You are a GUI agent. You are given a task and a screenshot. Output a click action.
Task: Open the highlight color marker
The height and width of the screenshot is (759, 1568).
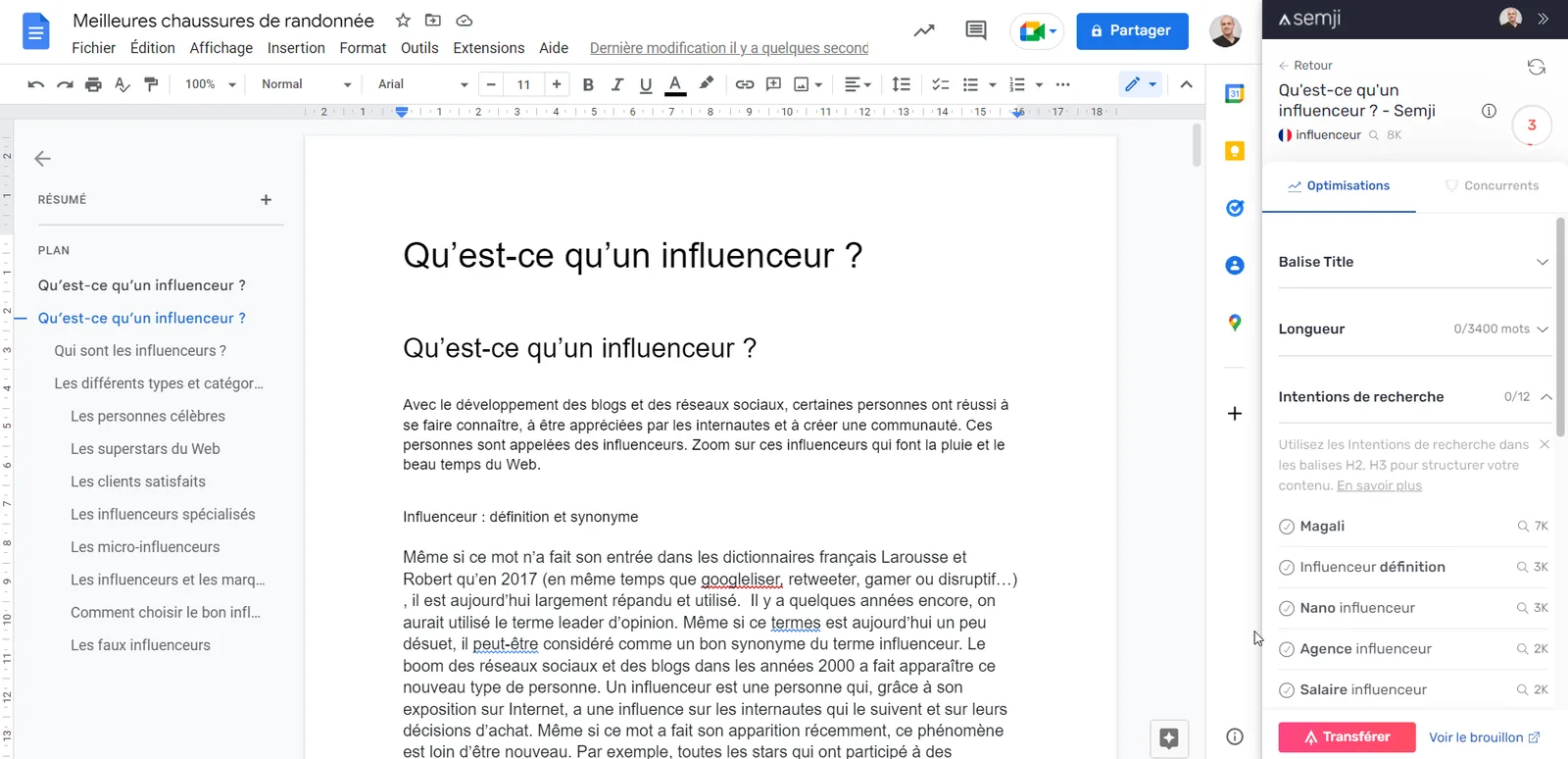706,84
